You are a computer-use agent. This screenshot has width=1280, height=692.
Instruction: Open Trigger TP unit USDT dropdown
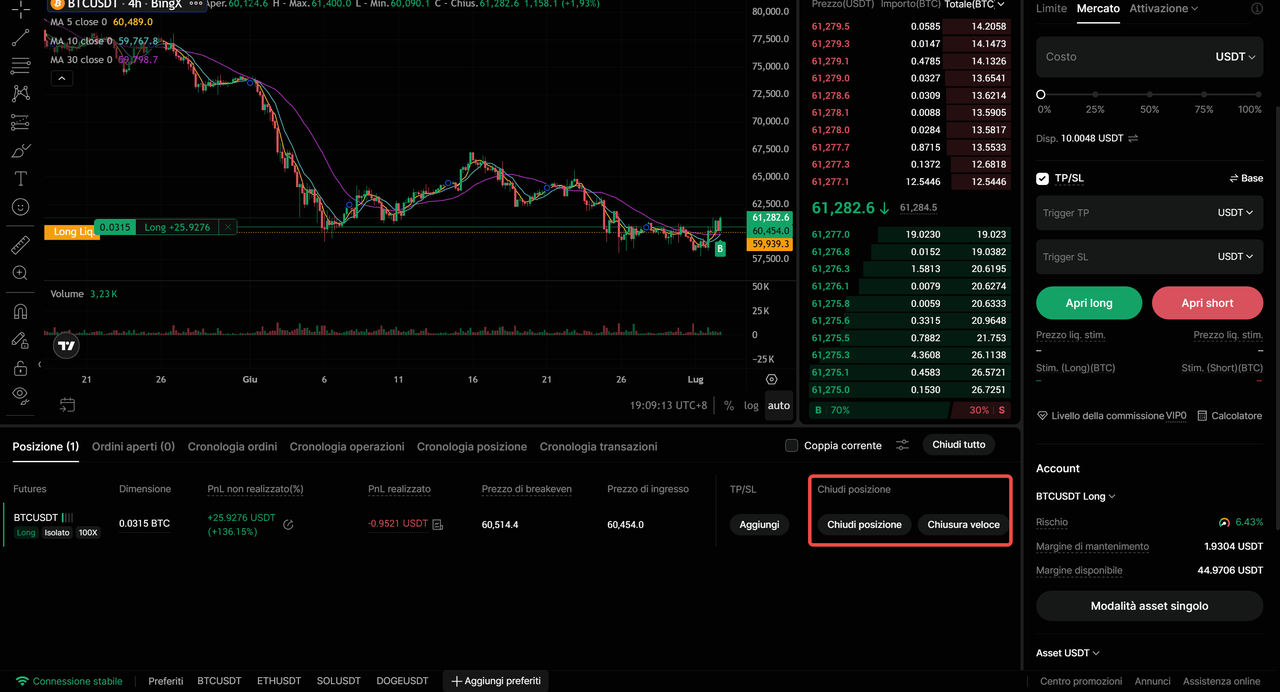1235,213
